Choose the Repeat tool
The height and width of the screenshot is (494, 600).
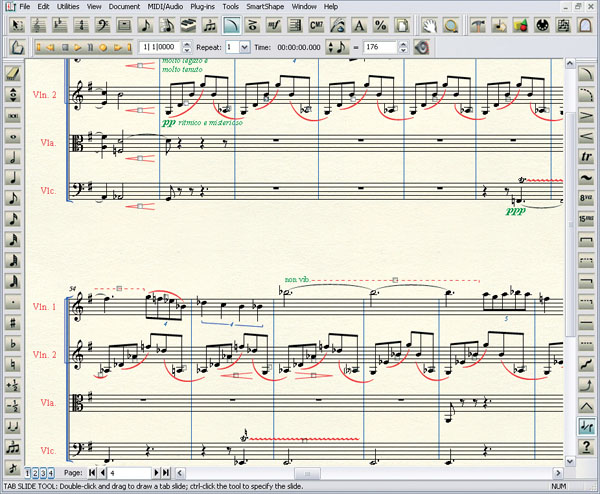coord(295,26)
